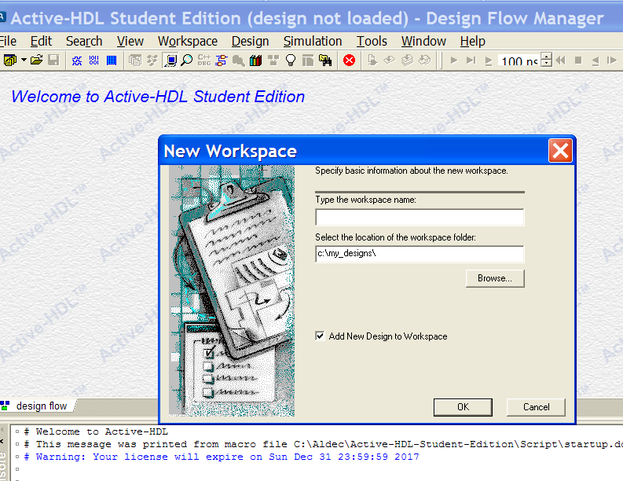The width and height of the screenshot is (623, 481).
Task: Click the grayed gears toolbar icon
Action: pyautogui.click(x=152, y=60)
